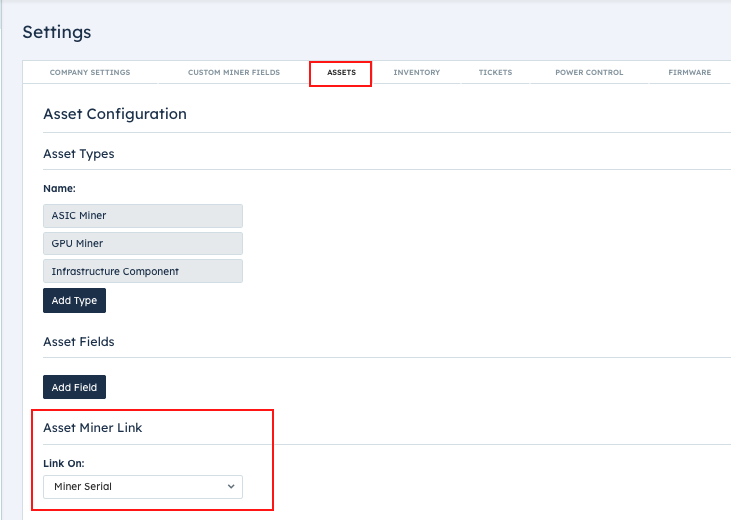
Task: Select the Infrastructure Component type field
Action: pyautogui.click(x=143, y=271)
